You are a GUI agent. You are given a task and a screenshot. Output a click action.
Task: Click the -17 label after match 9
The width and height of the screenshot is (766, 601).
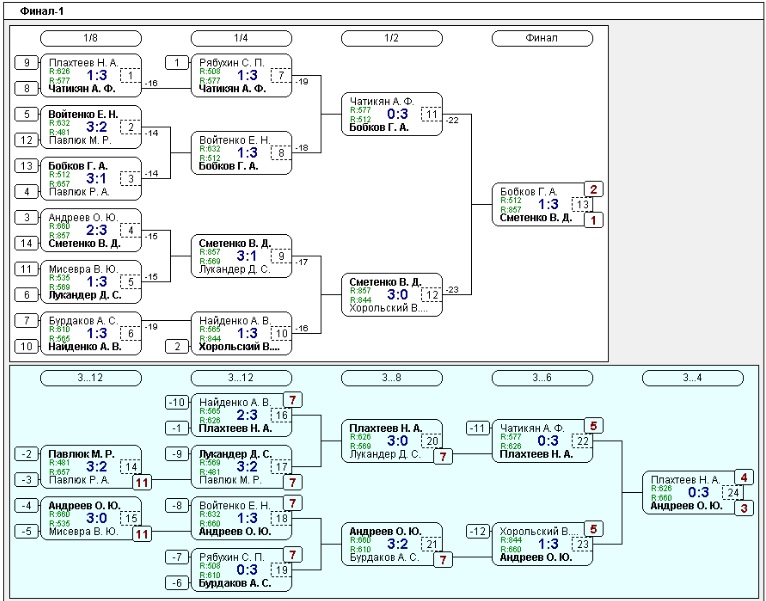click(302, 262)
